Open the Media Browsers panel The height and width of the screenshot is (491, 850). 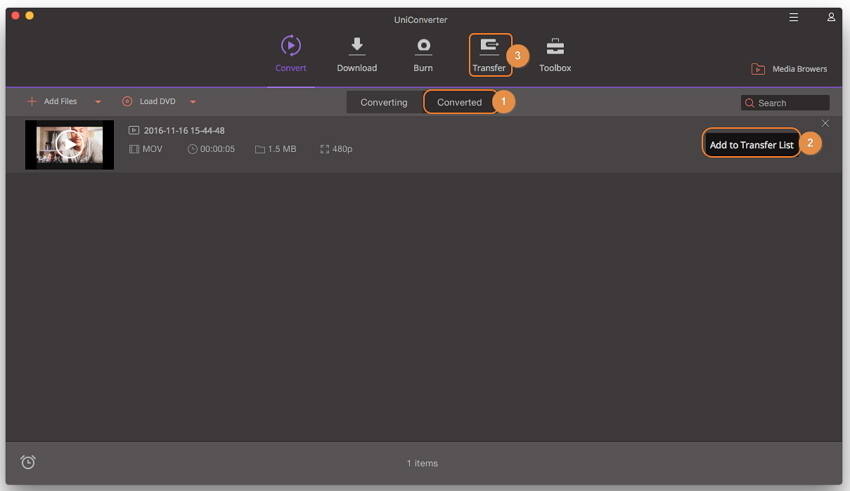789,69
